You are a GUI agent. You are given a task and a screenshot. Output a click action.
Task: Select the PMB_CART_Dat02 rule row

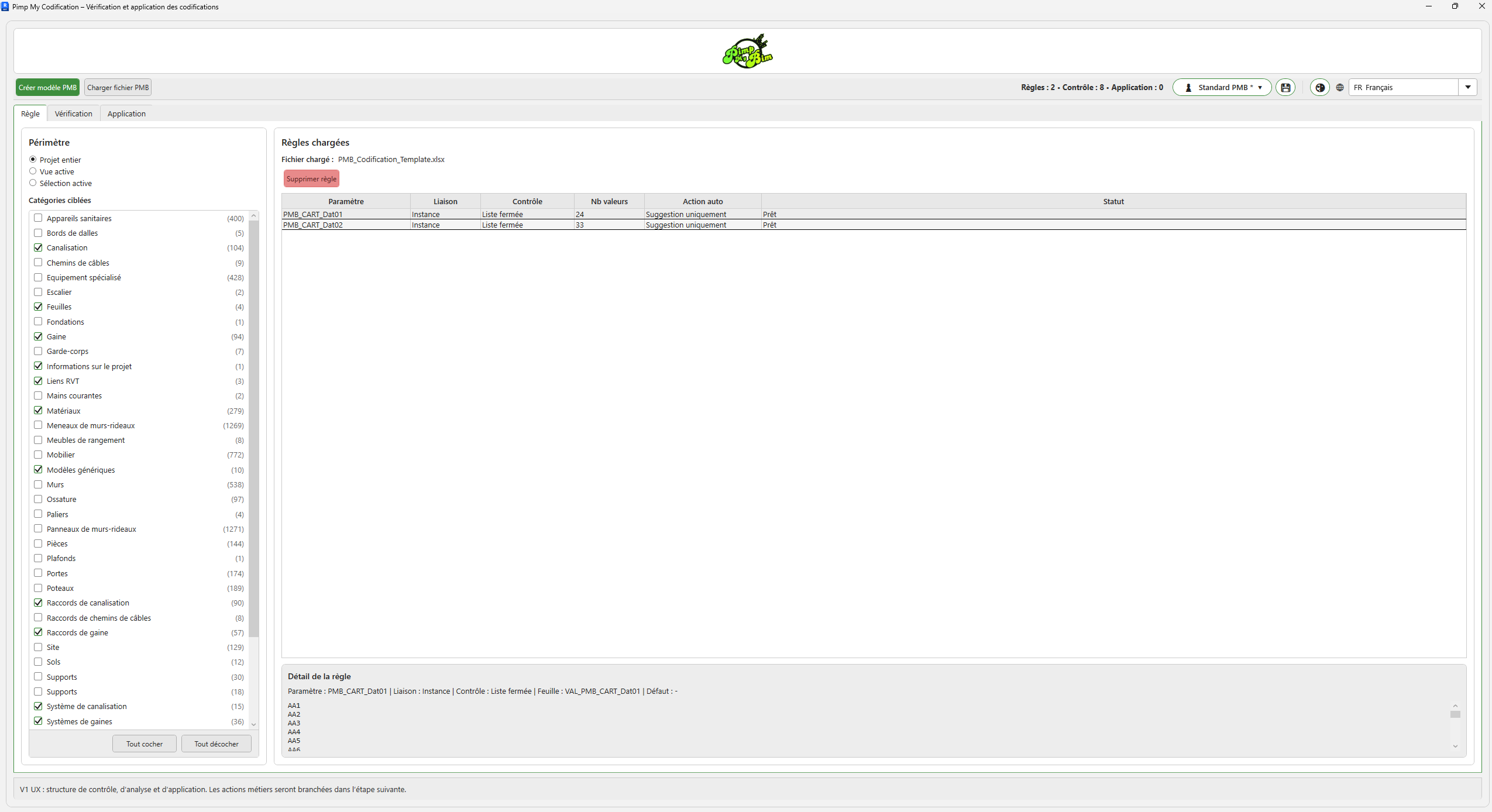tap(874, 225)
